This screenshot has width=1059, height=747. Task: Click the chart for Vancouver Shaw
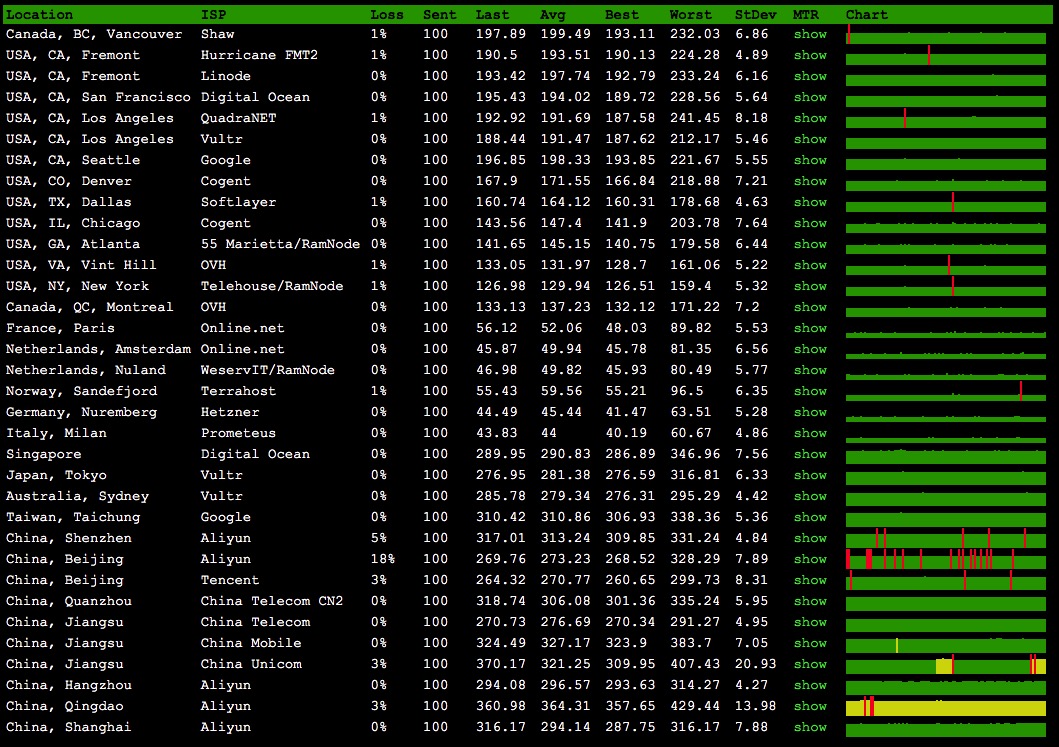946,34
